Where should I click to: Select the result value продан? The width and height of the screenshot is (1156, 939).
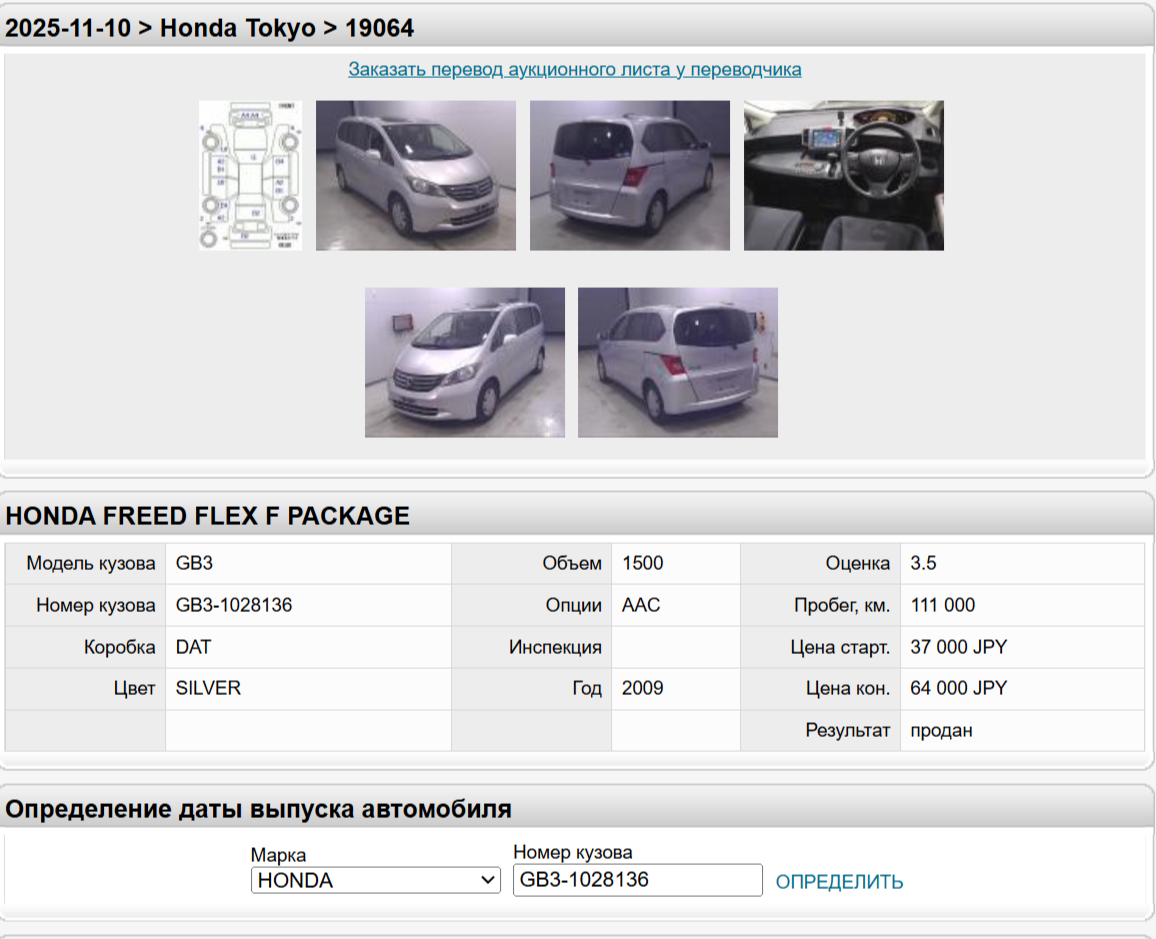click(941, 730)
